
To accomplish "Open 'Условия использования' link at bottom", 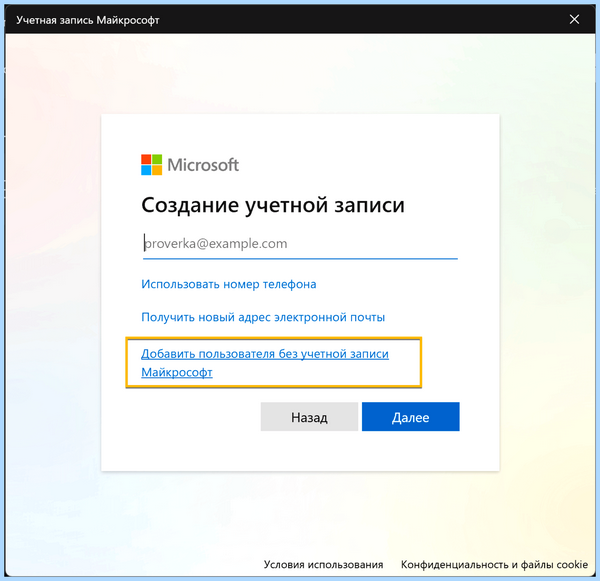I will tap(323, 565).
